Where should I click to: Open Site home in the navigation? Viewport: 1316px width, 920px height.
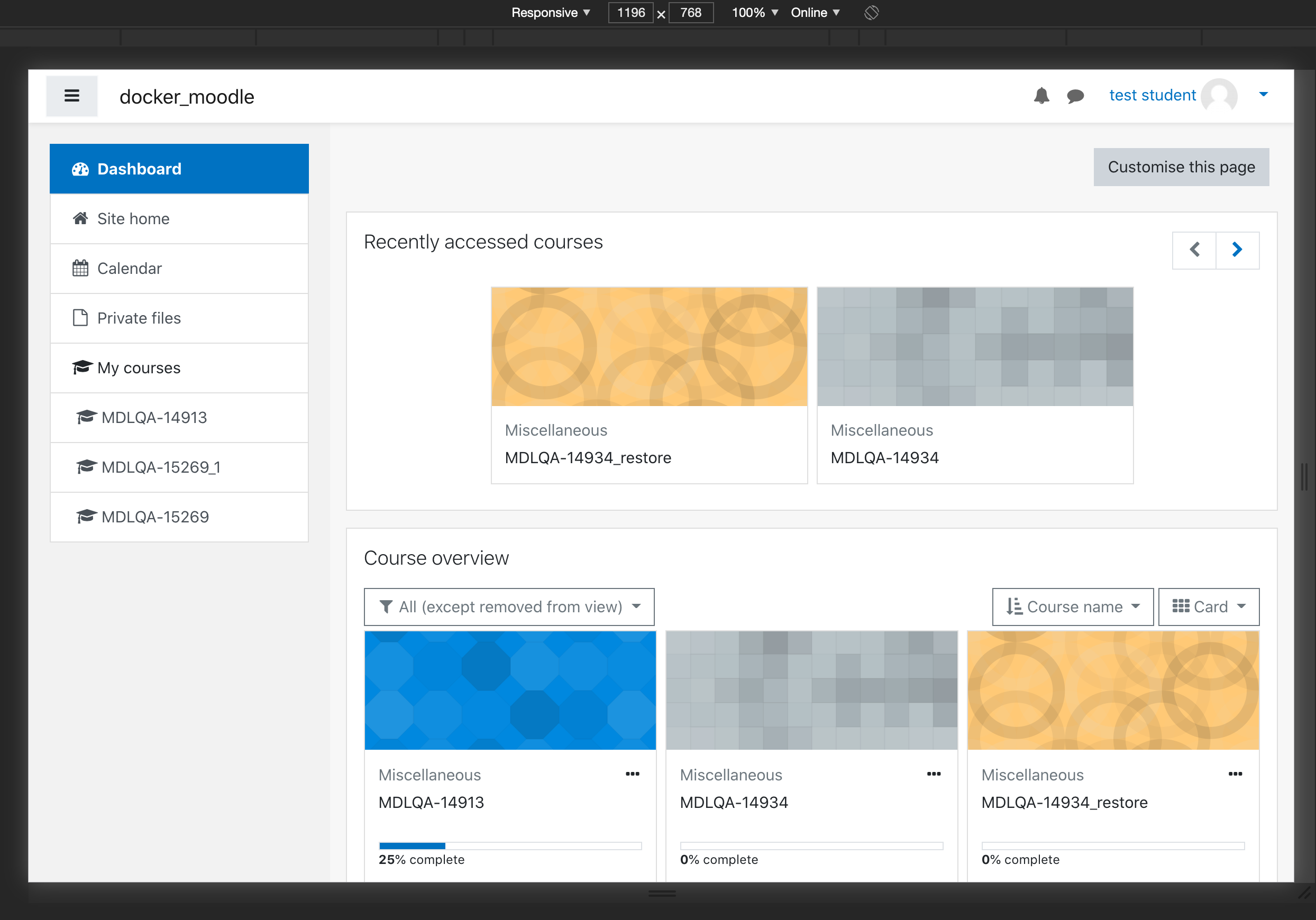[179, 219]
